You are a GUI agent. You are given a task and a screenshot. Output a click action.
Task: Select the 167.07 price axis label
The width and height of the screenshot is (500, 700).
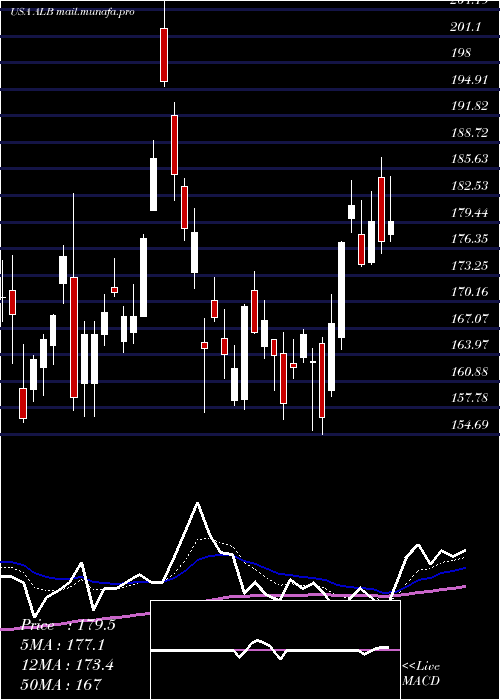pos(470,319)
